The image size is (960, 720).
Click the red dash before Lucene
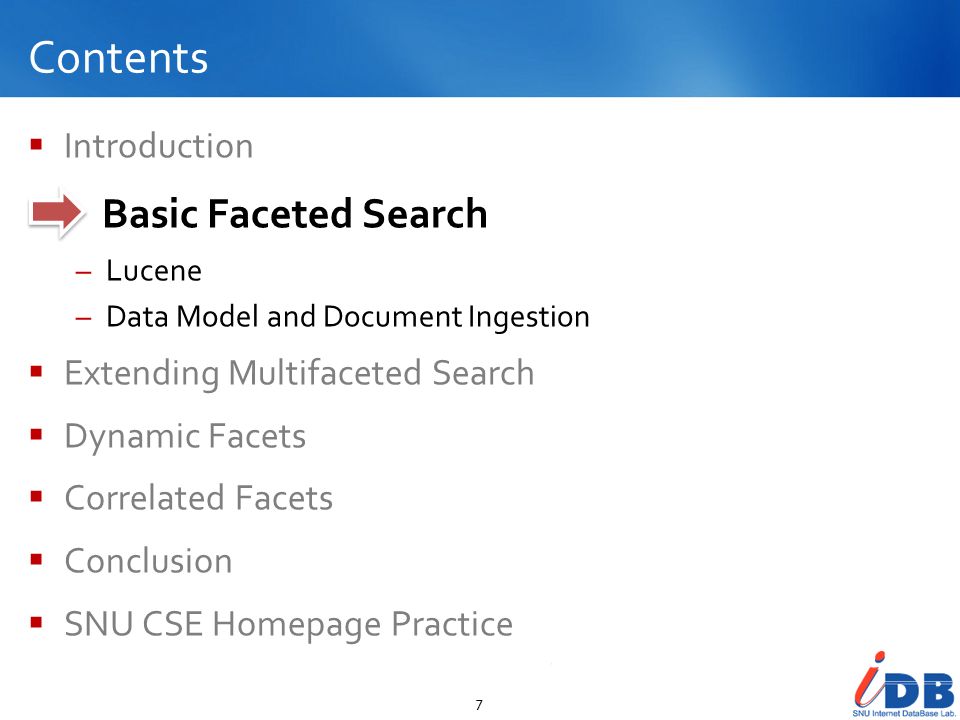(x=83, y=272)
